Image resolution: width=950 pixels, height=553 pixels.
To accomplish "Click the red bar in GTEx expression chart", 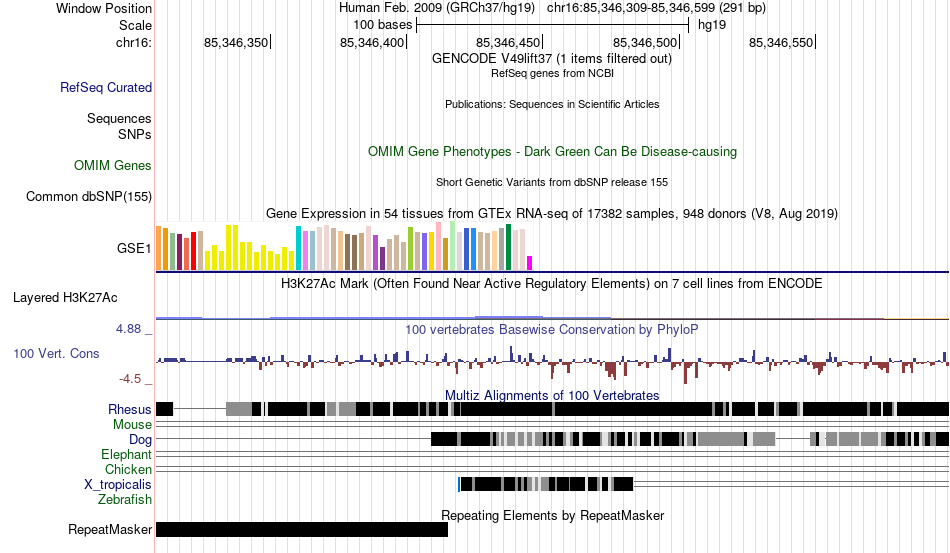I will click(x=193, y=251).
